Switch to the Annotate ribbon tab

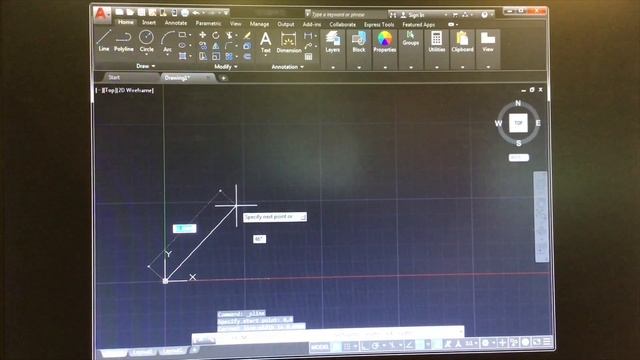(x=176, y=23)
